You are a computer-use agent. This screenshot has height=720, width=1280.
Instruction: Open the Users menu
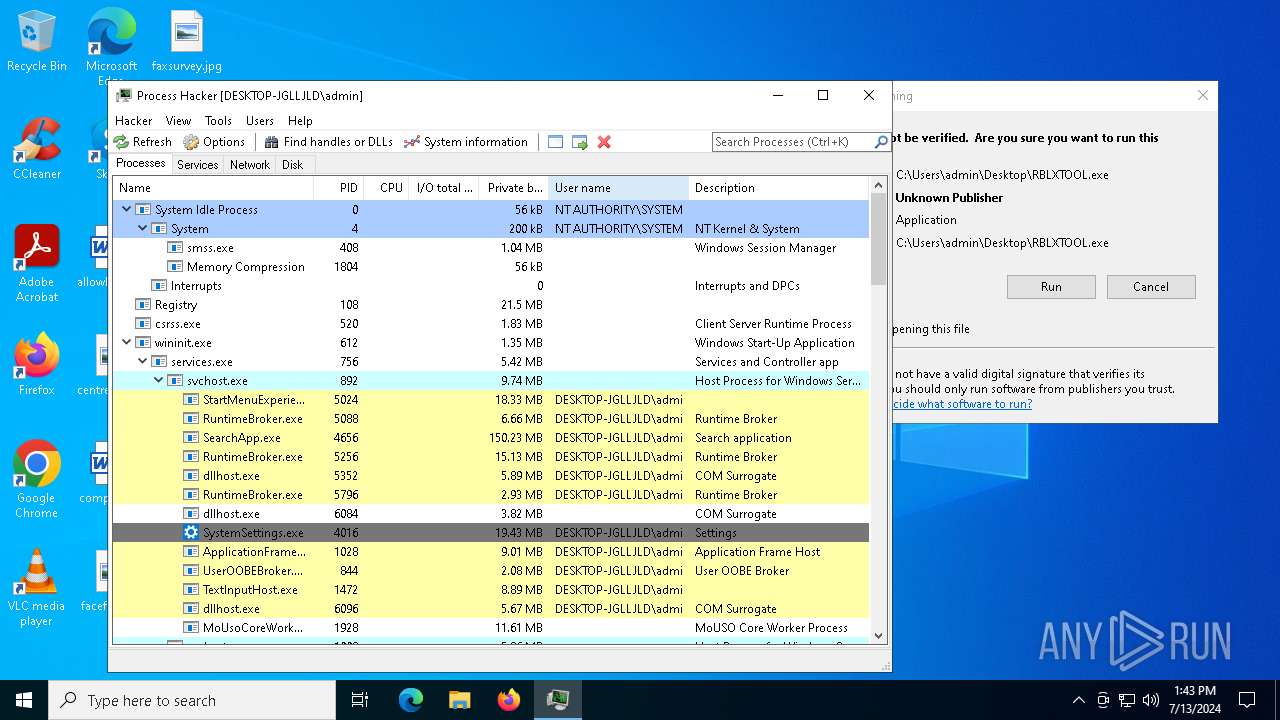(x=260, y=121)
